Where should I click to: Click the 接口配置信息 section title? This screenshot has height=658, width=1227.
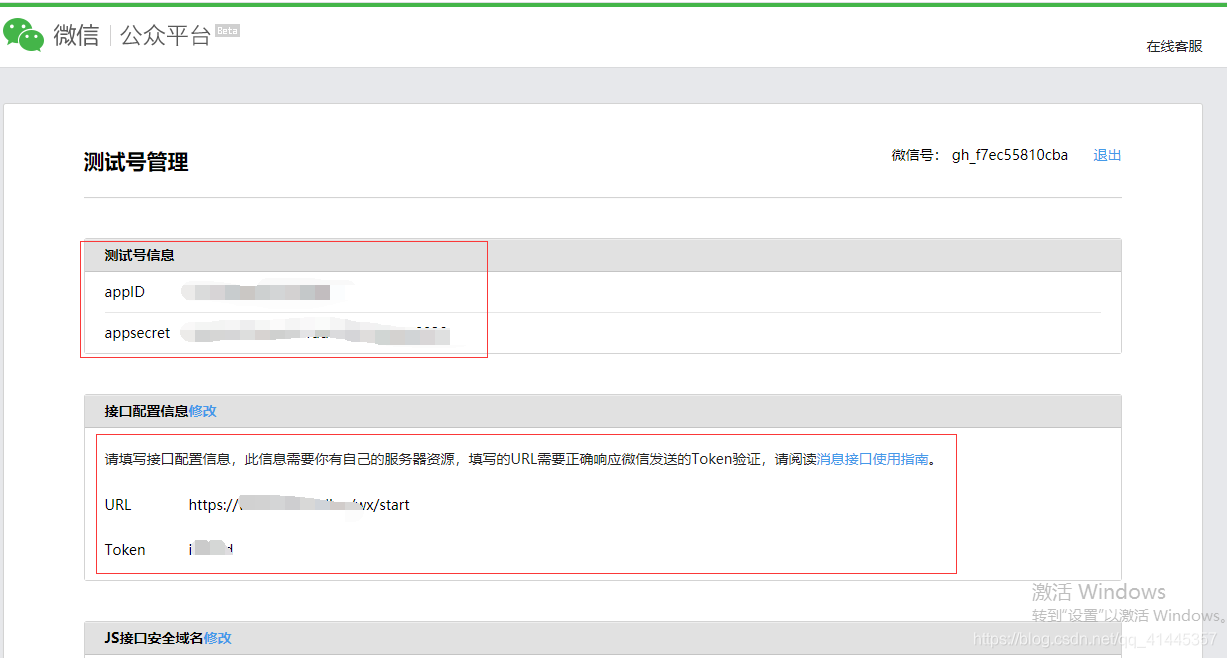point(146,411)
